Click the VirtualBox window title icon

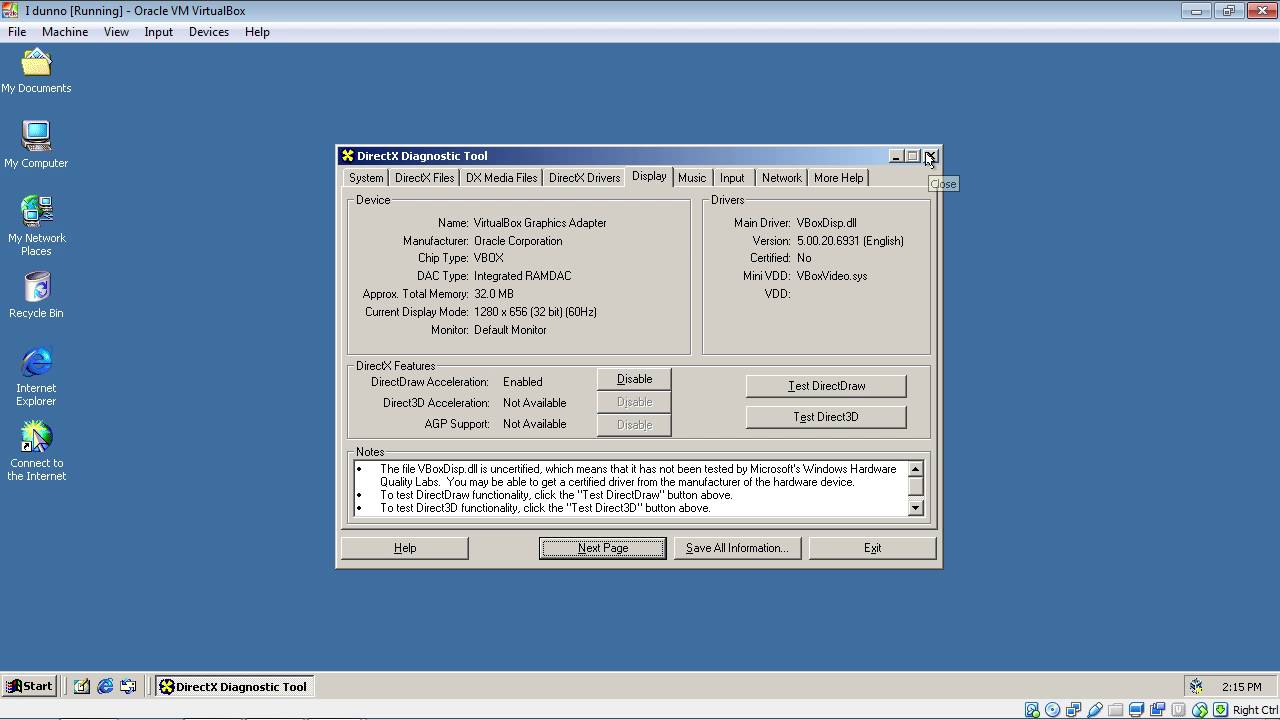click(10, 11)
